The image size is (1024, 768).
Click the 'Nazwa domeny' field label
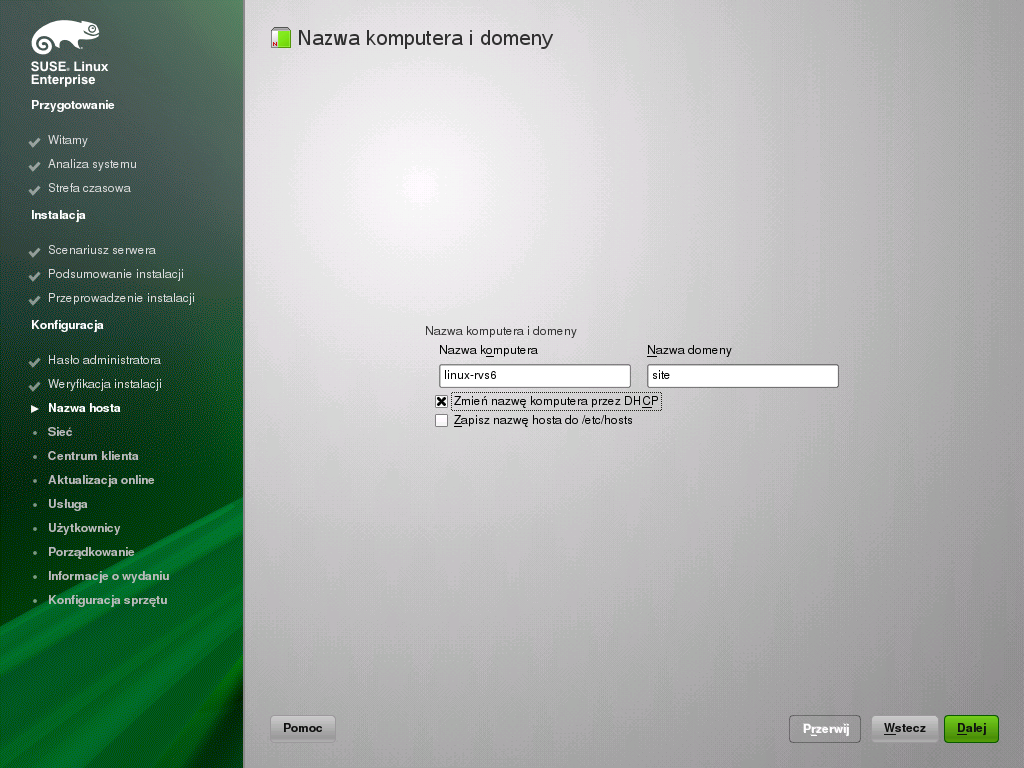tap(690, 350)
